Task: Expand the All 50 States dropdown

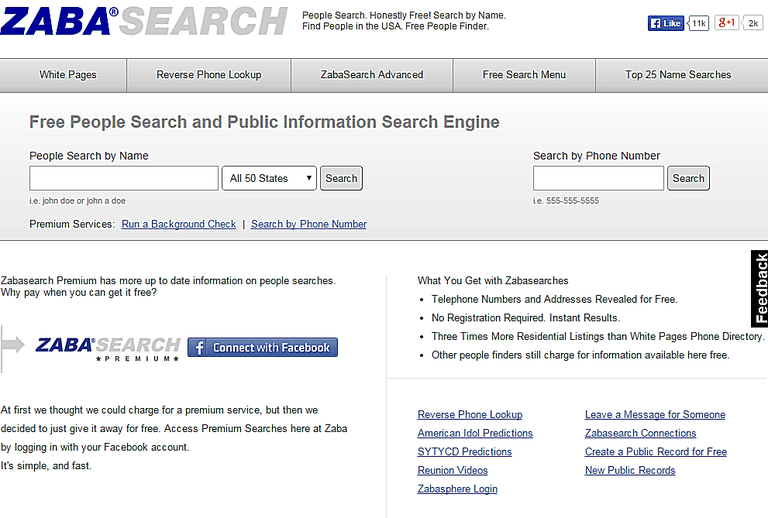Action: [x=269, y=178]
